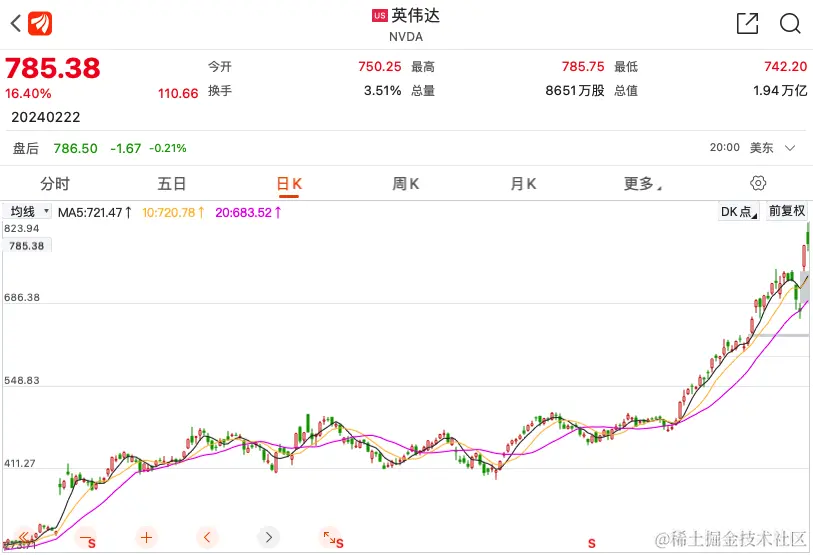
Task: Click the NVDA ticker symbol
Action: coord(405,37)
